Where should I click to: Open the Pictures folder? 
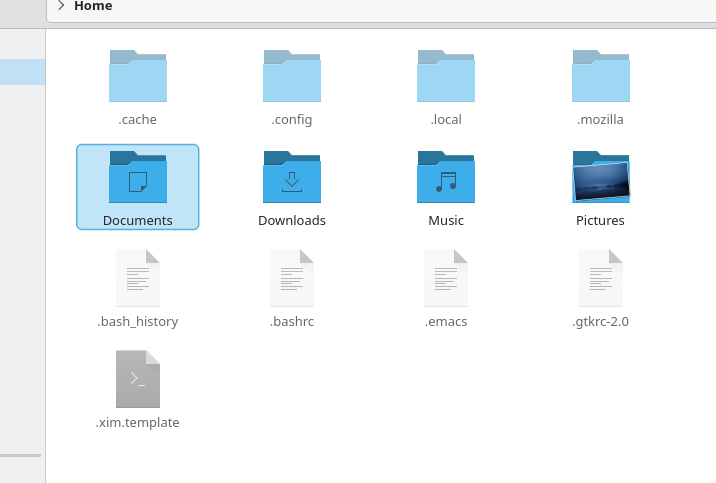(600, 178)
